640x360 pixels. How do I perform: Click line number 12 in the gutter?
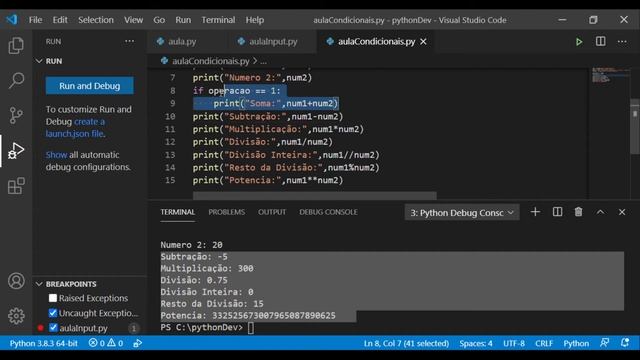tap(170, 142)
